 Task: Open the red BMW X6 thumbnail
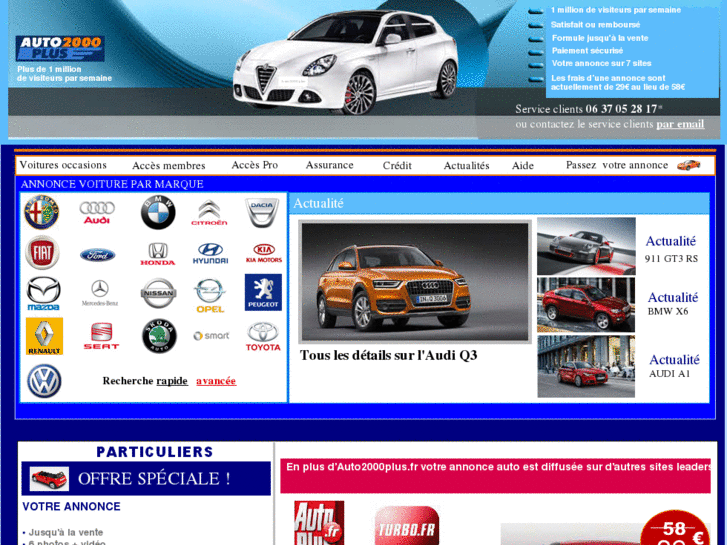pos(586,305)
